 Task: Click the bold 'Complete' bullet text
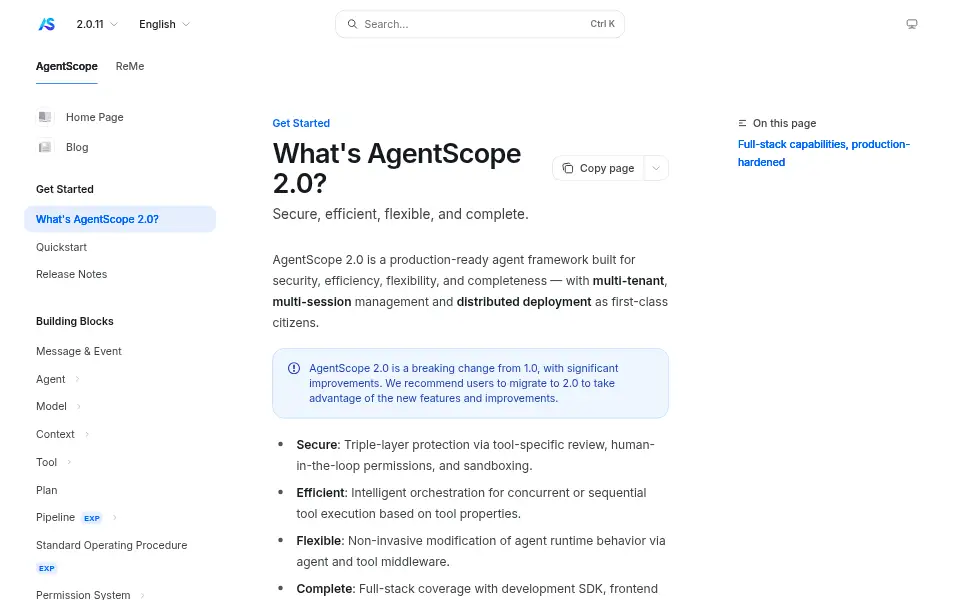pos(324,589)
